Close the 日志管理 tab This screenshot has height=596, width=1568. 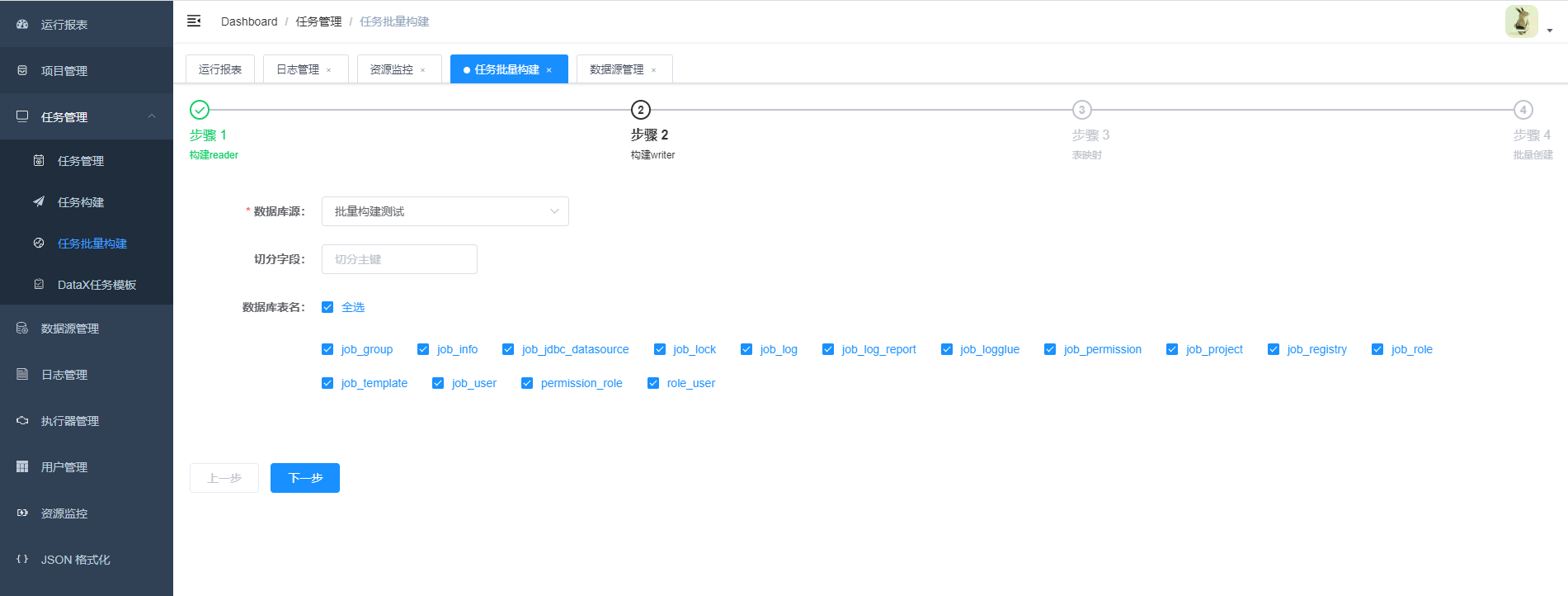[x=329, y=70]
